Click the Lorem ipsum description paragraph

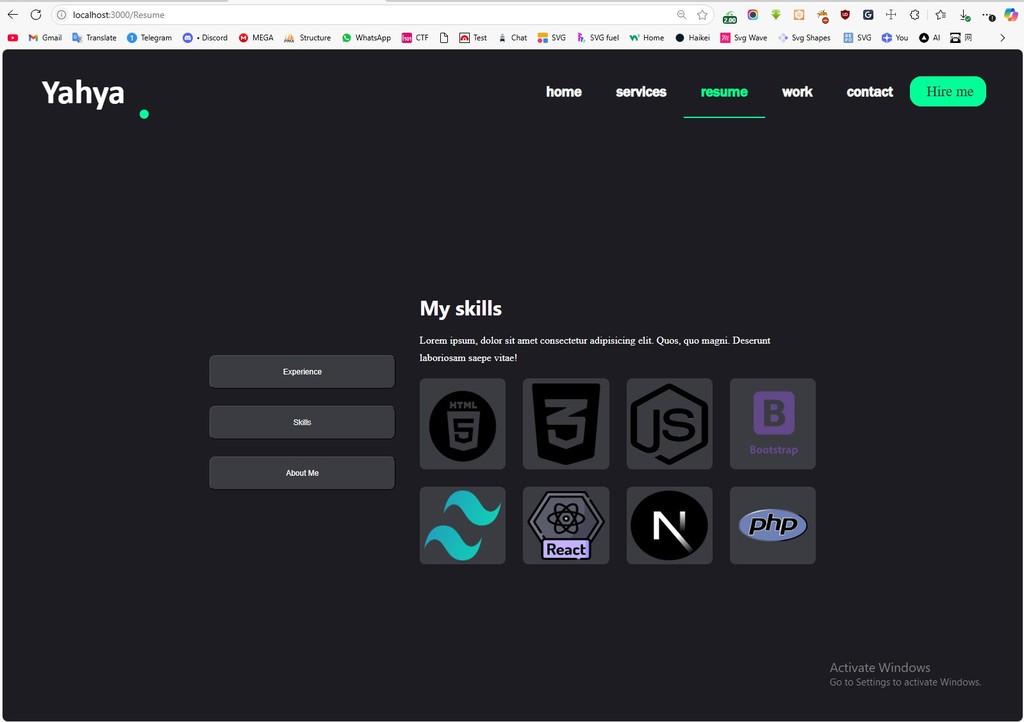coord(595,349)
